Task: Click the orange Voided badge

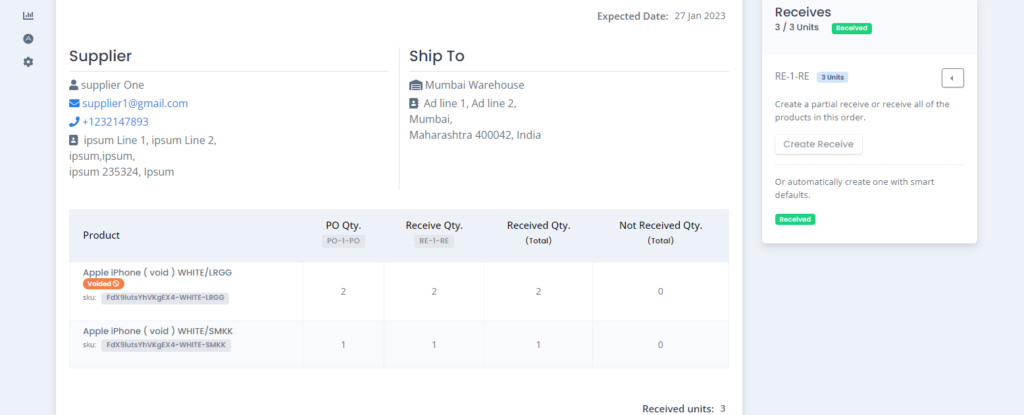Action: [x=103, y=284]
